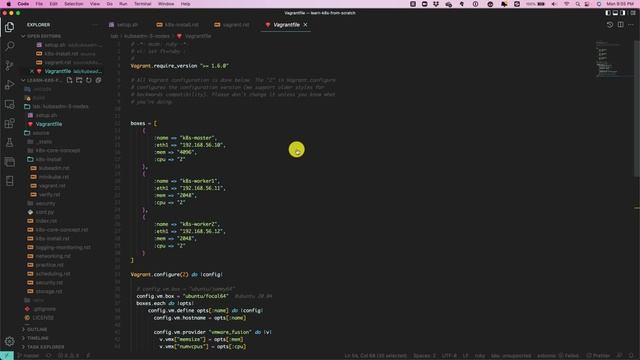
Task: Open the Explorer view in activity bar
Action: pos(9,27)
